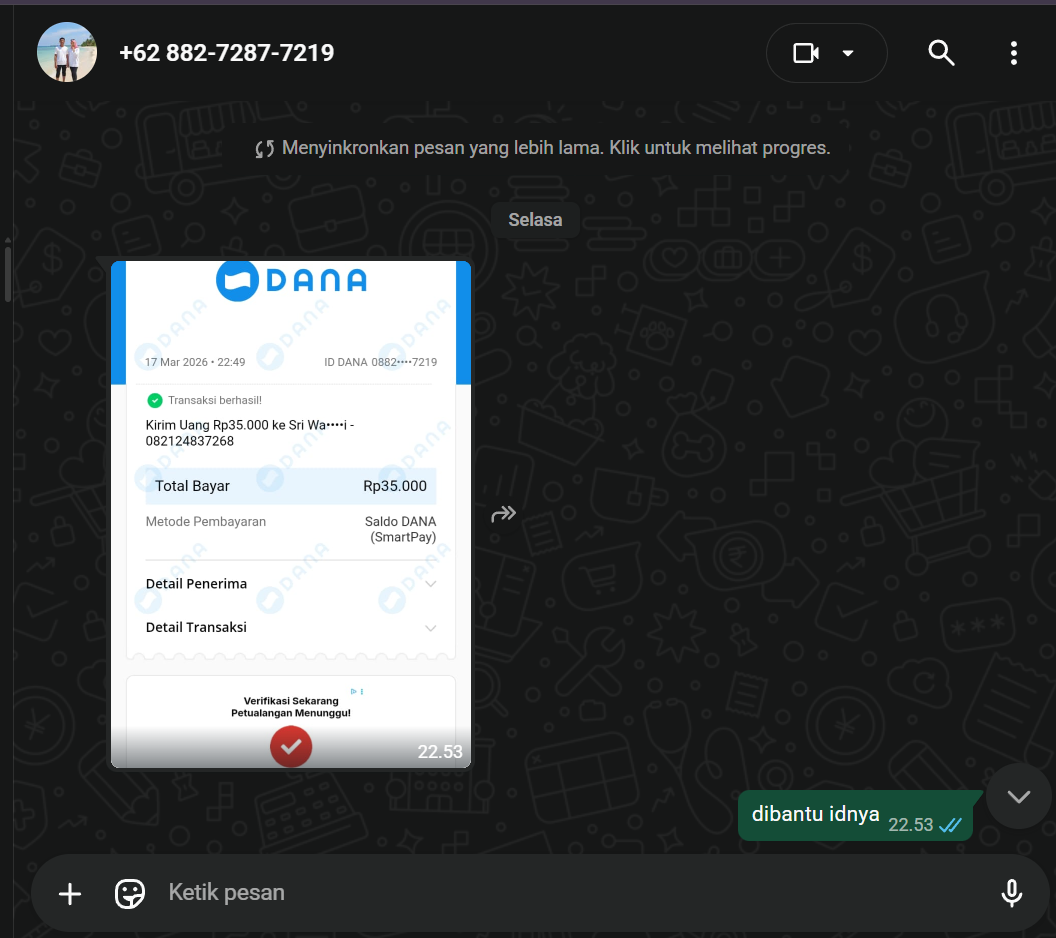Open the contact's profile photo
Screen dimensions: 1056x938
tap(67, 53)
